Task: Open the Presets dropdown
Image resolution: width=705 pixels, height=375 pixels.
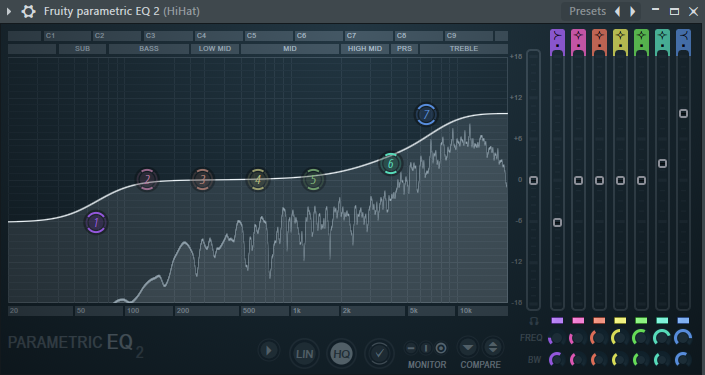Action: pyautogui.click(x=587, y=11)
